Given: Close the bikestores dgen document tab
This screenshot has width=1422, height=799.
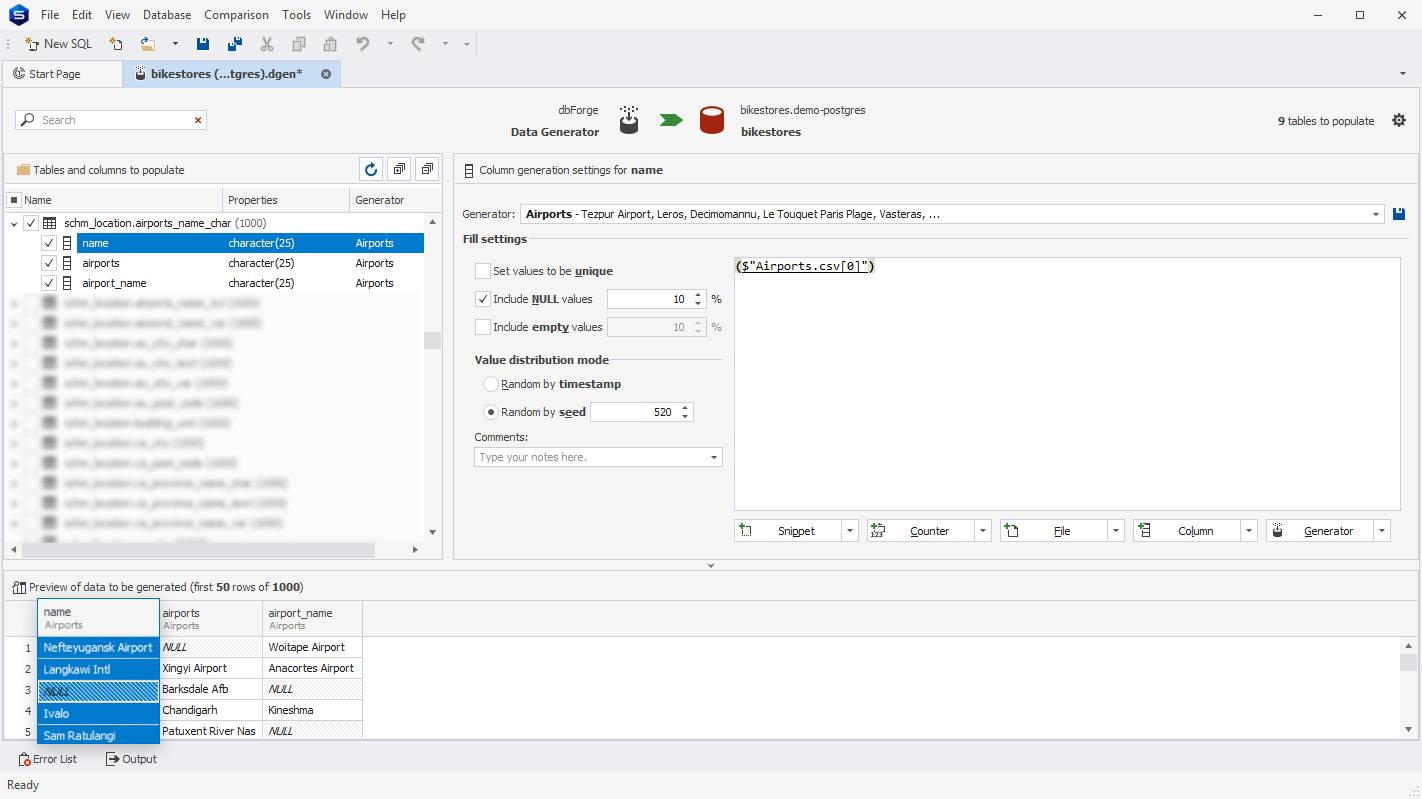Looking at the screenshot, I should (x=326, y=74).
